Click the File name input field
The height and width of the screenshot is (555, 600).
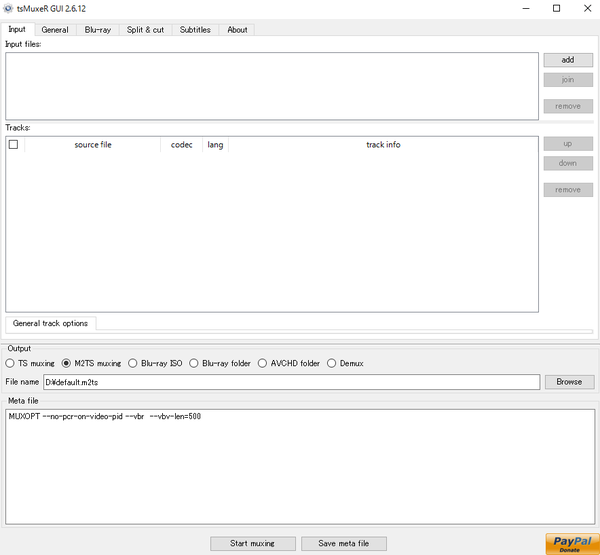pyautogui.click(x=292, y=382)
